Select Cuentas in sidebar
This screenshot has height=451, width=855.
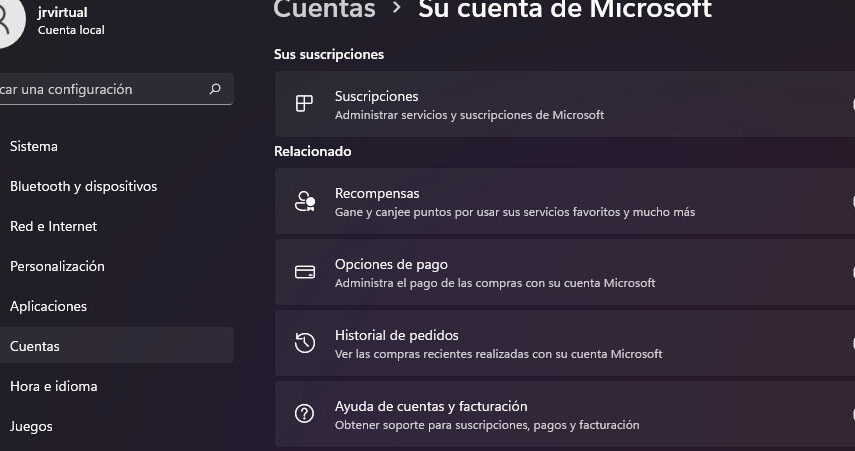click(117, 346)
